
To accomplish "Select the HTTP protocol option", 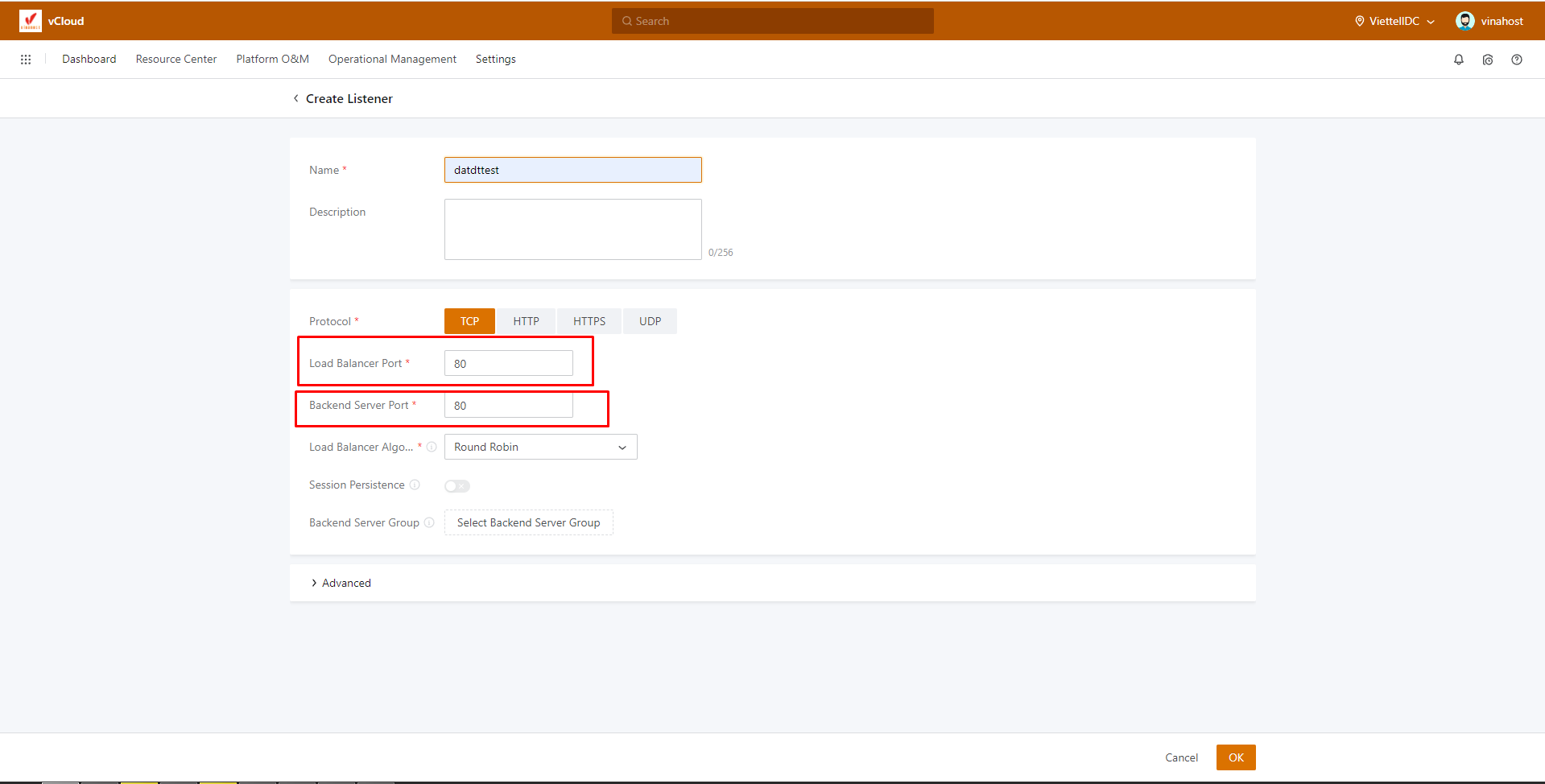I will pyautogui.click(x=526, y=321).
